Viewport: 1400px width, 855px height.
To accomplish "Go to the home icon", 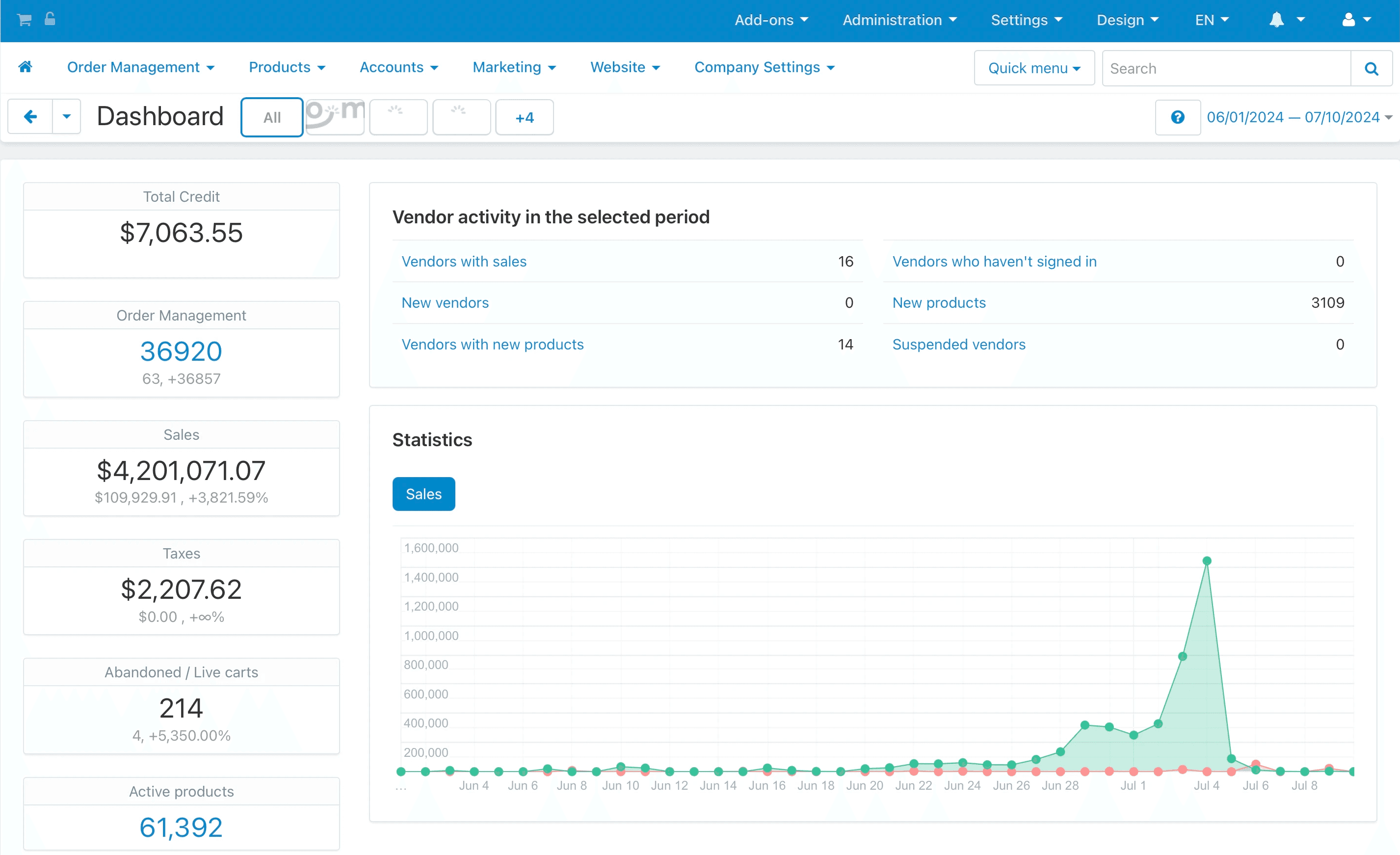I will pos(25,67).
